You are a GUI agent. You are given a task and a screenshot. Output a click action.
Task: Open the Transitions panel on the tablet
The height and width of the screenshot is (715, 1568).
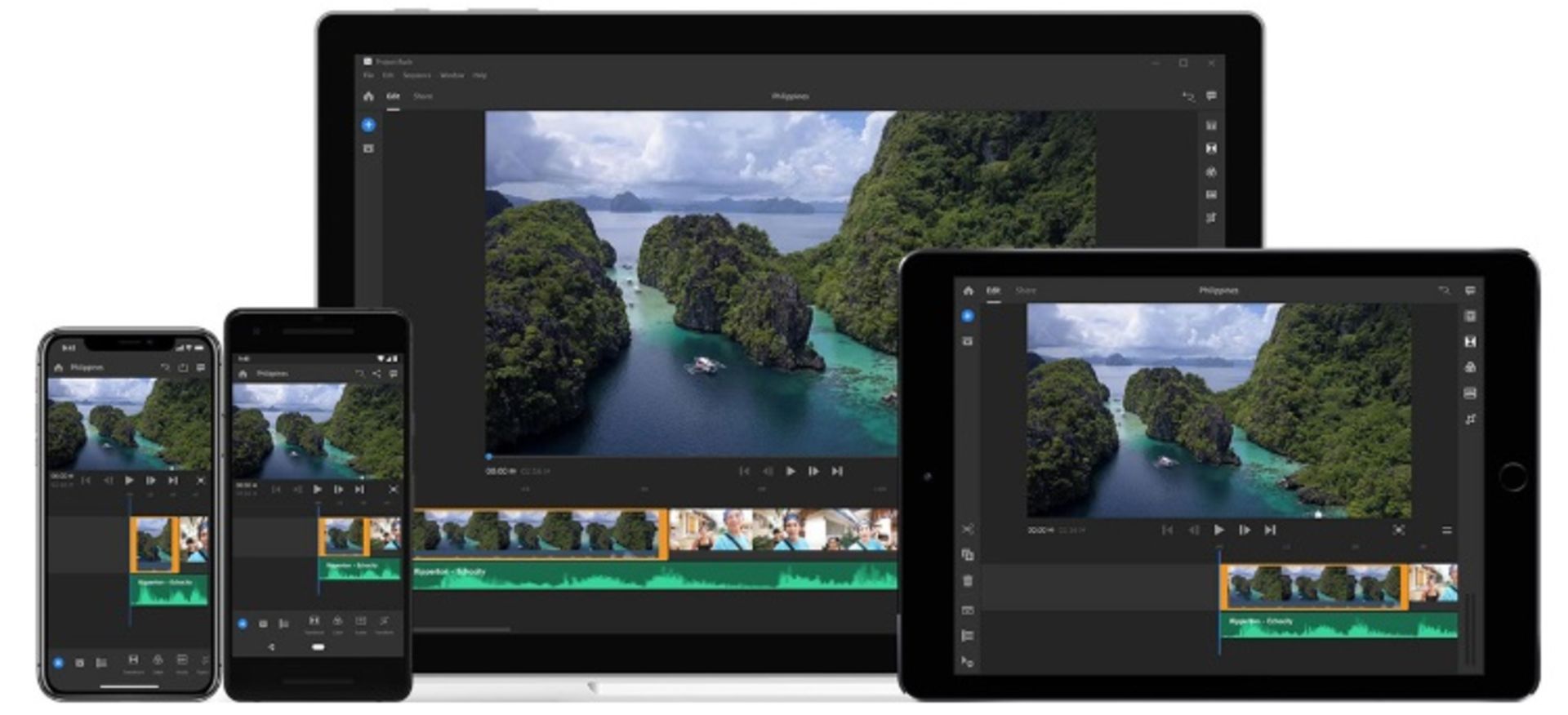point(1470,342)
